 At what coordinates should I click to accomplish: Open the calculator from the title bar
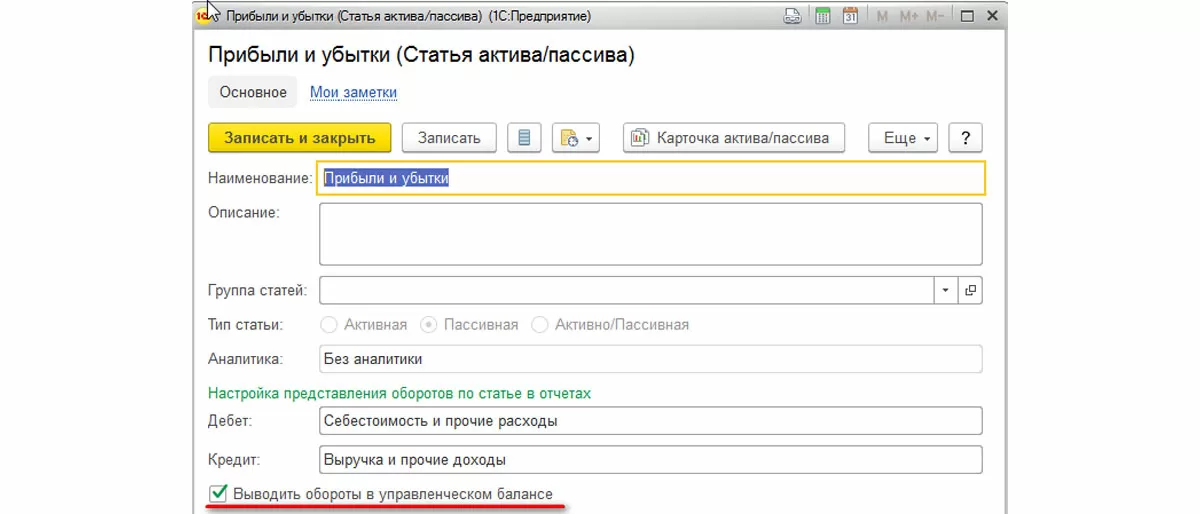point(823,16)
